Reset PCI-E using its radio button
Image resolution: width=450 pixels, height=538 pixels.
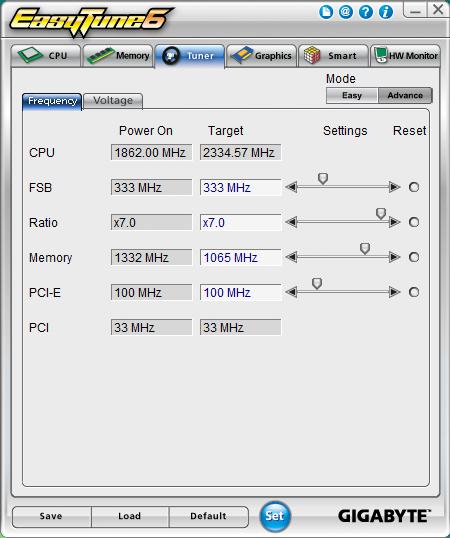(x=414, y=292)
